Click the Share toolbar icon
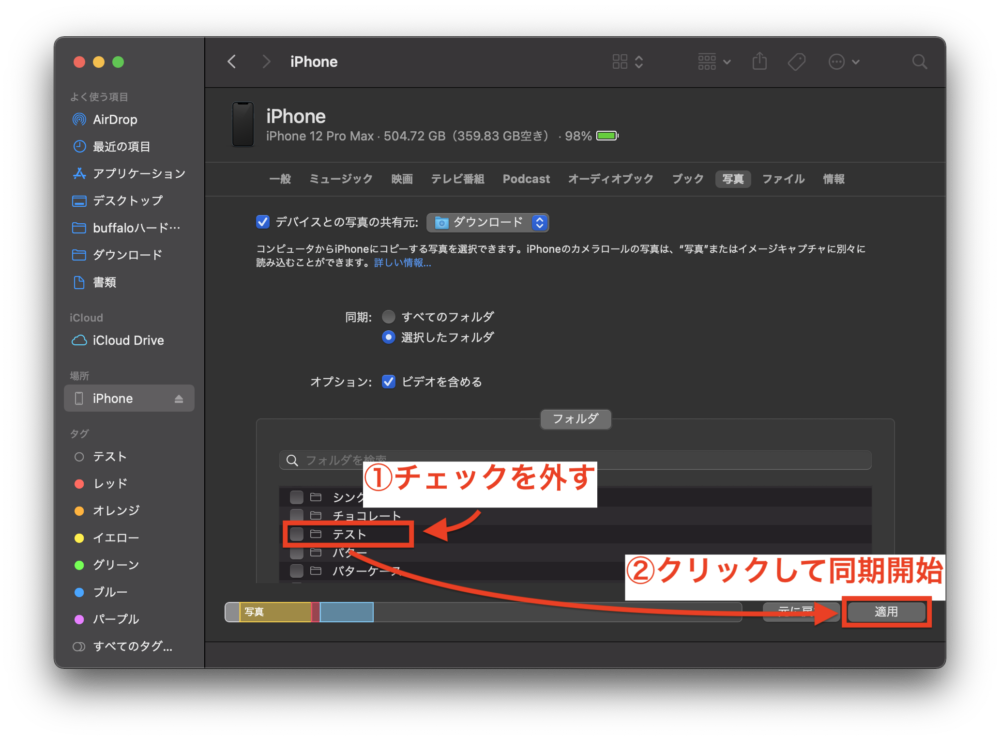 coord(759,61)
